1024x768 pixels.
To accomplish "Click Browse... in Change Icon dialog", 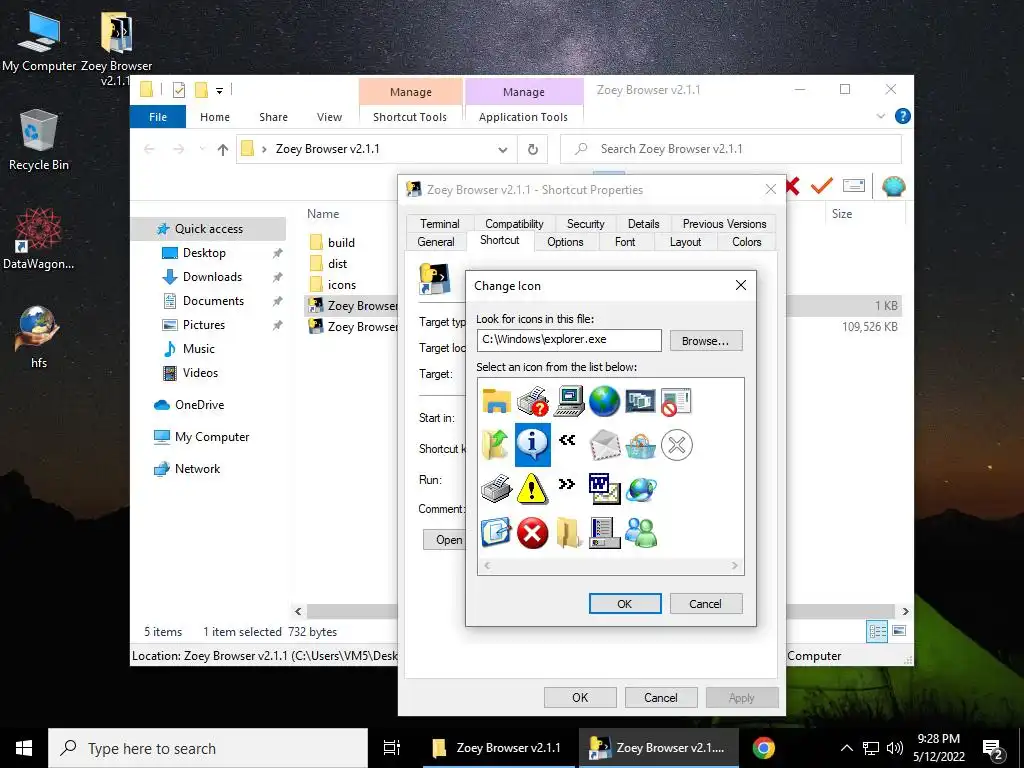I will click(706, 340).
